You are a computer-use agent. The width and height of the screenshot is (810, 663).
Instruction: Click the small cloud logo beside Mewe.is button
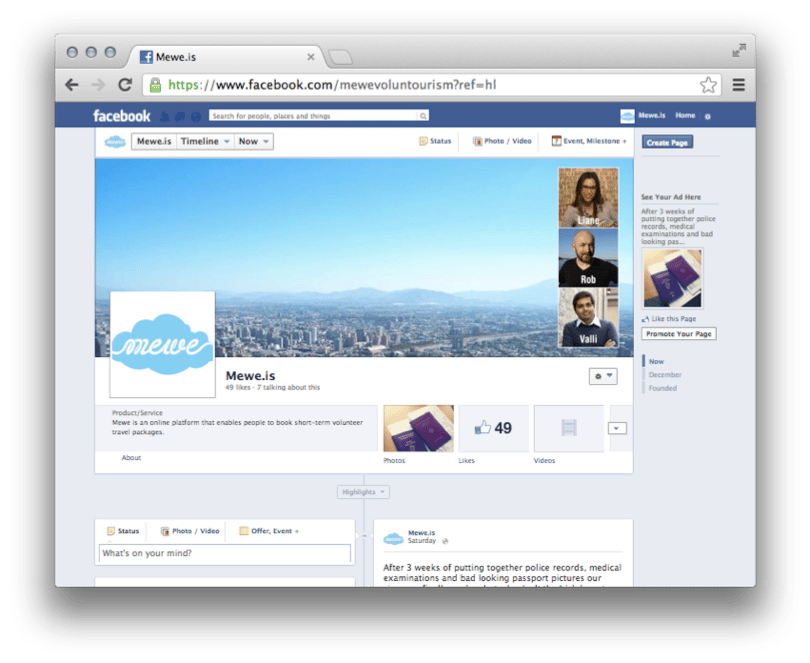tap(115, 141)
